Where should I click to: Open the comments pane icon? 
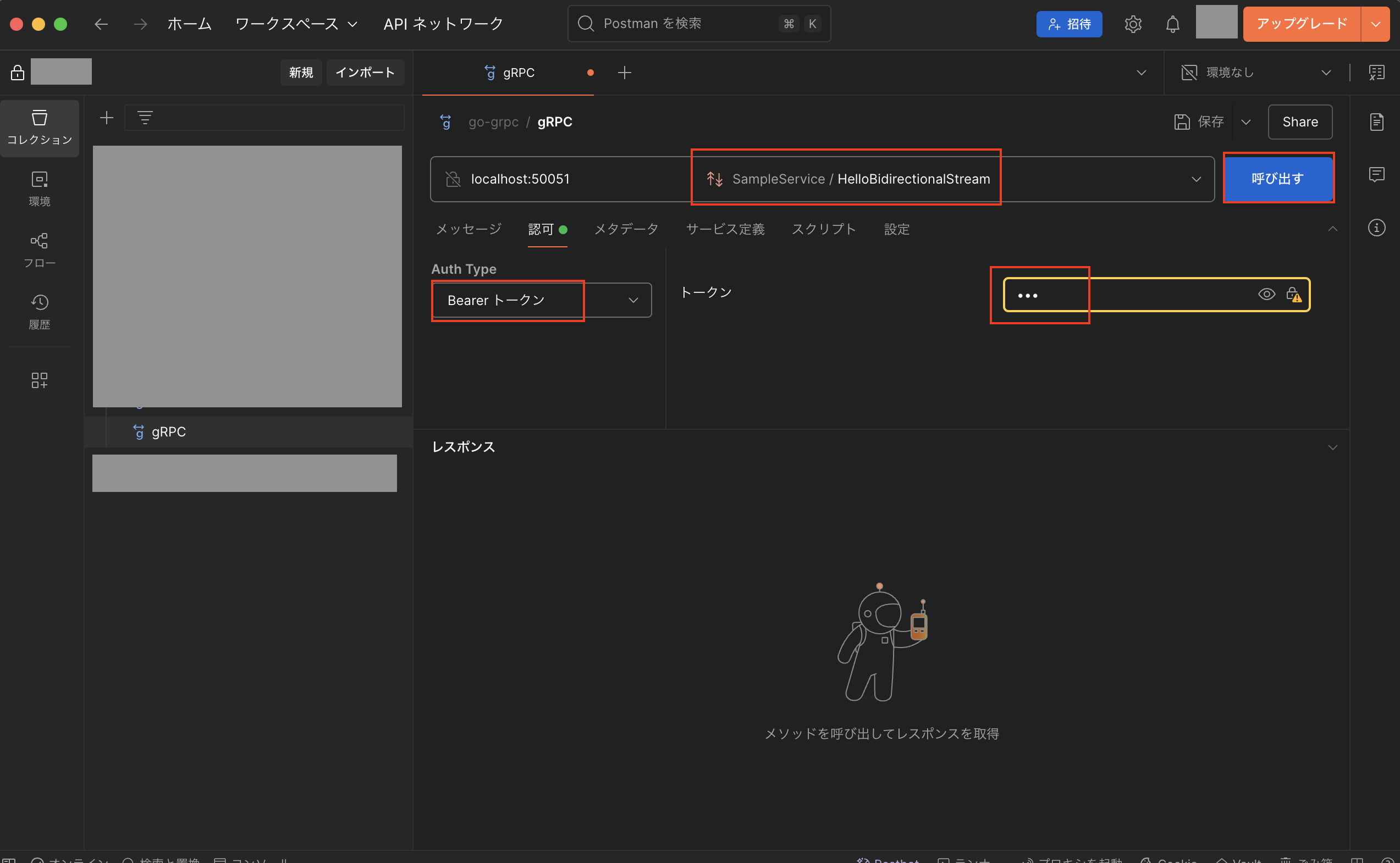[1376, 175]
